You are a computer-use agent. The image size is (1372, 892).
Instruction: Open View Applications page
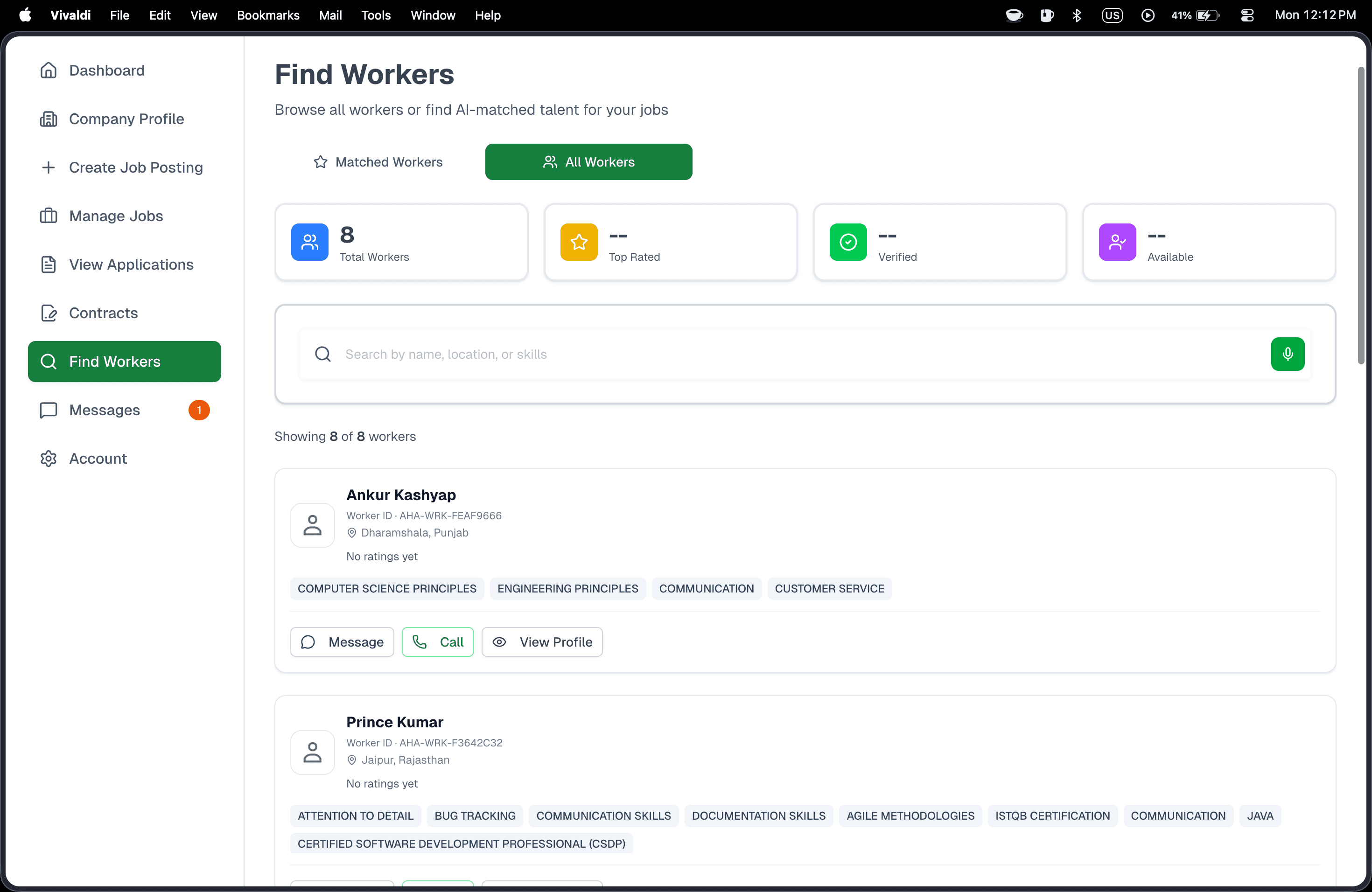(x=124, y=265)
